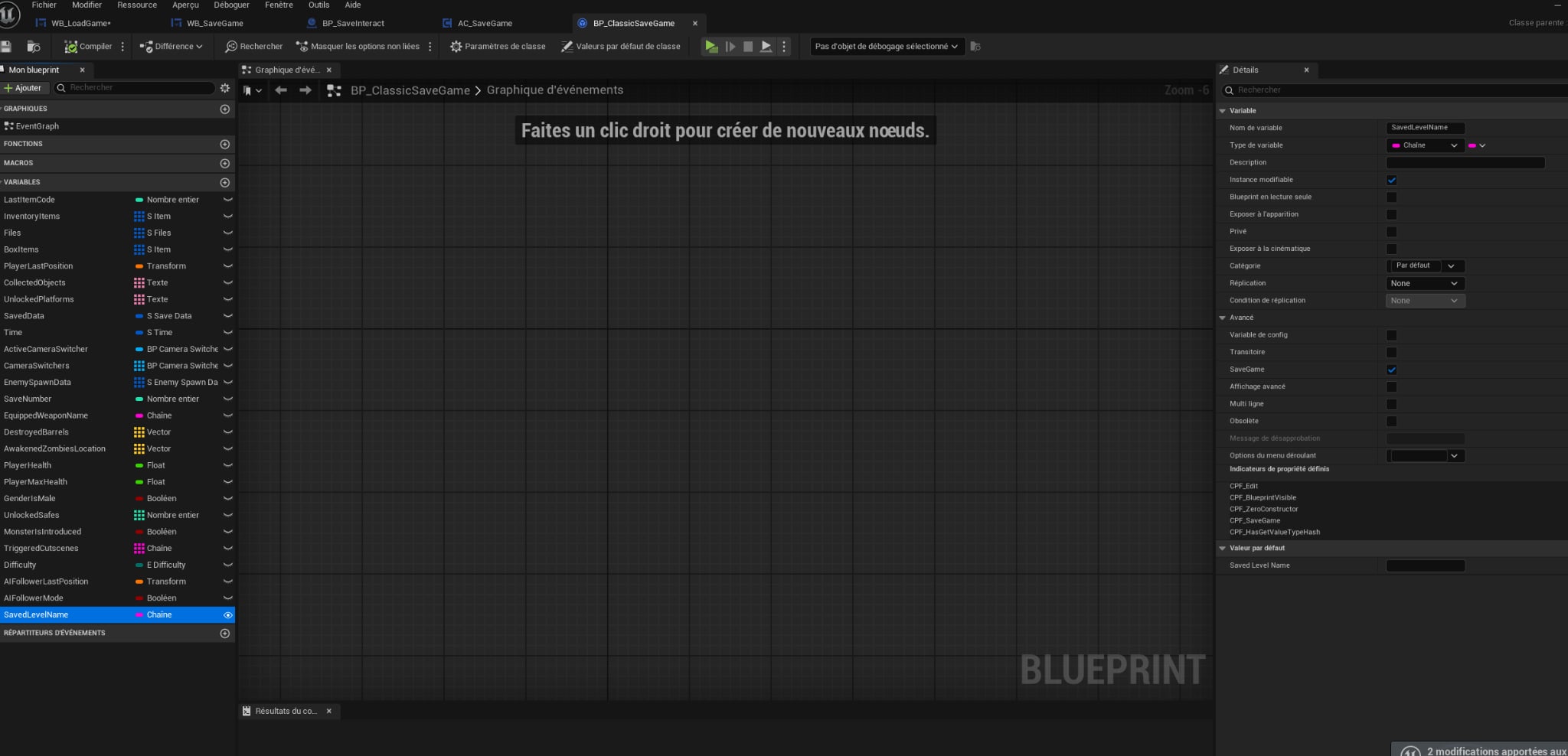Toggle SavedLevelName eye visibility icon
The image size is (1568, 756).
[227, 615]
